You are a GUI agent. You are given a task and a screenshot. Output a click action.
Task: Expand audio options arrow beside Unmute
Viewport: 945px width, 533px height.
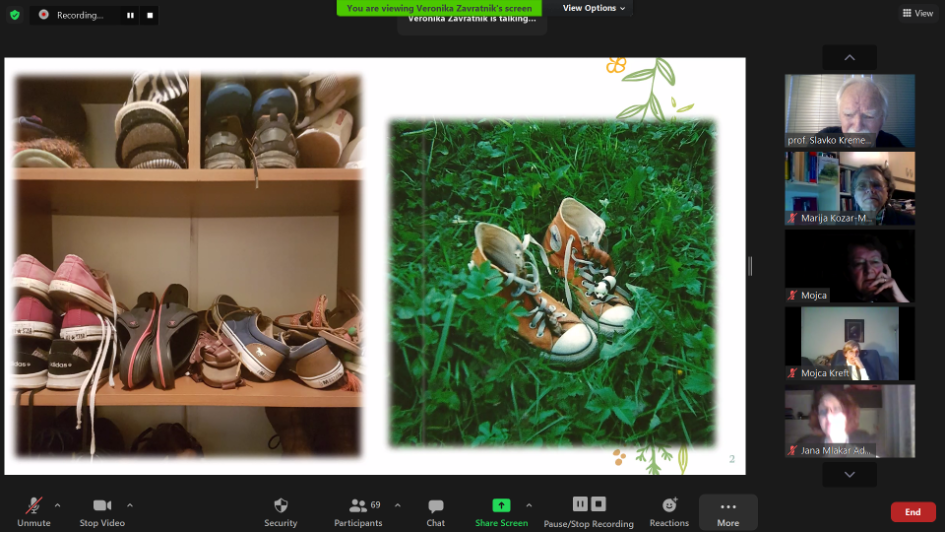57,505
